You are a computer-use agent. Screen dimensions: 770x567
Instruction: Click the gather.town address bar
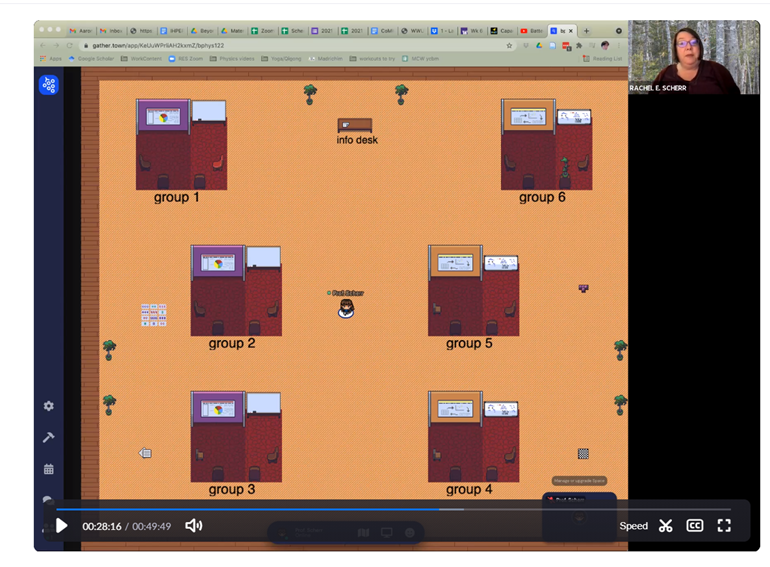(295, 45)
